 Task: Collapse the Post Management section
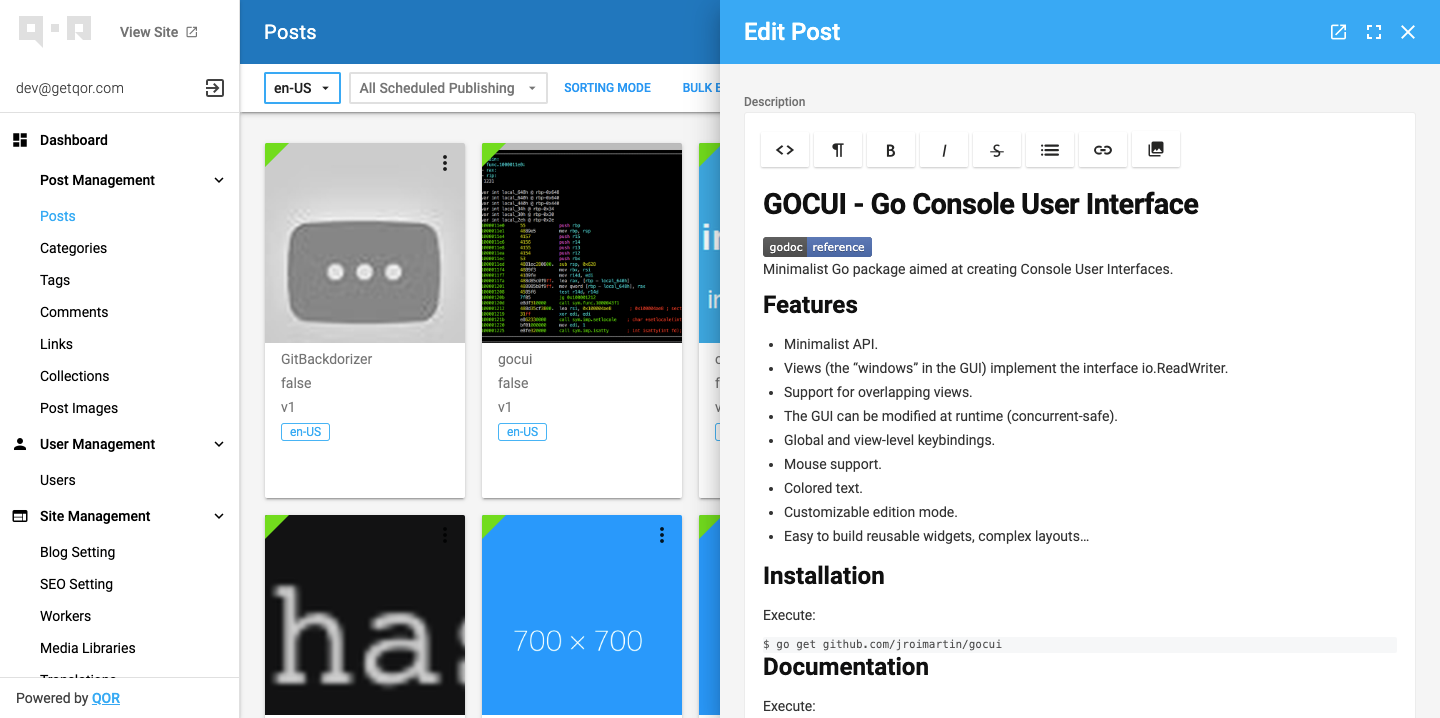click(x=219, y=180)
